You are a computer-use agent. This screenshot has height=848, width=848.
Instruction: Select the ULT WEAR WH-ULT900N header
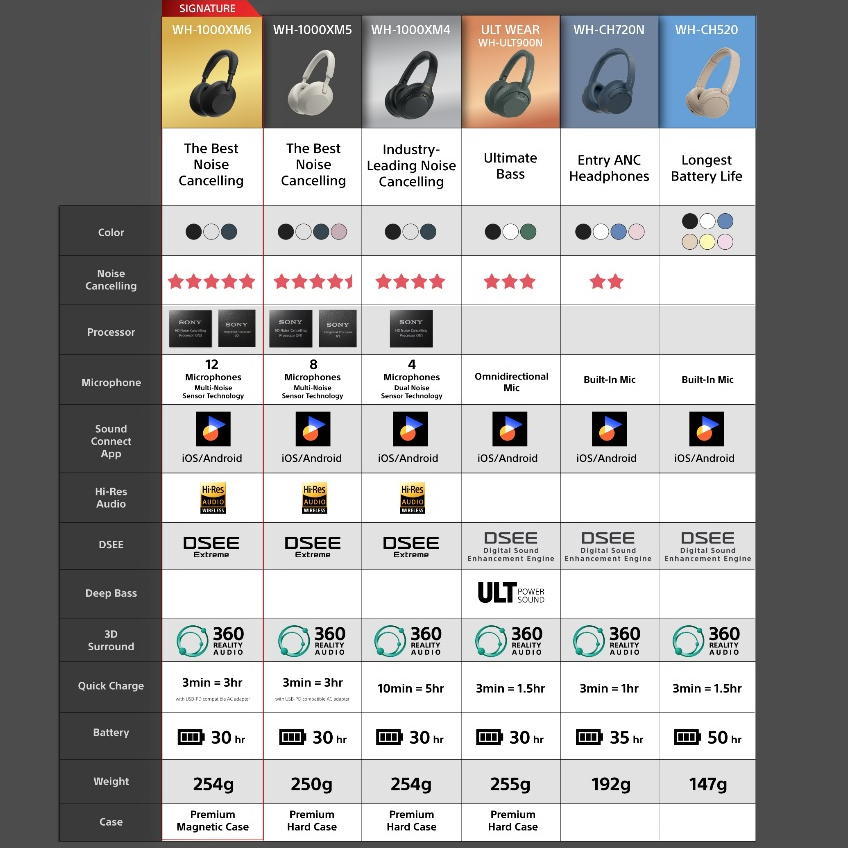510,36
